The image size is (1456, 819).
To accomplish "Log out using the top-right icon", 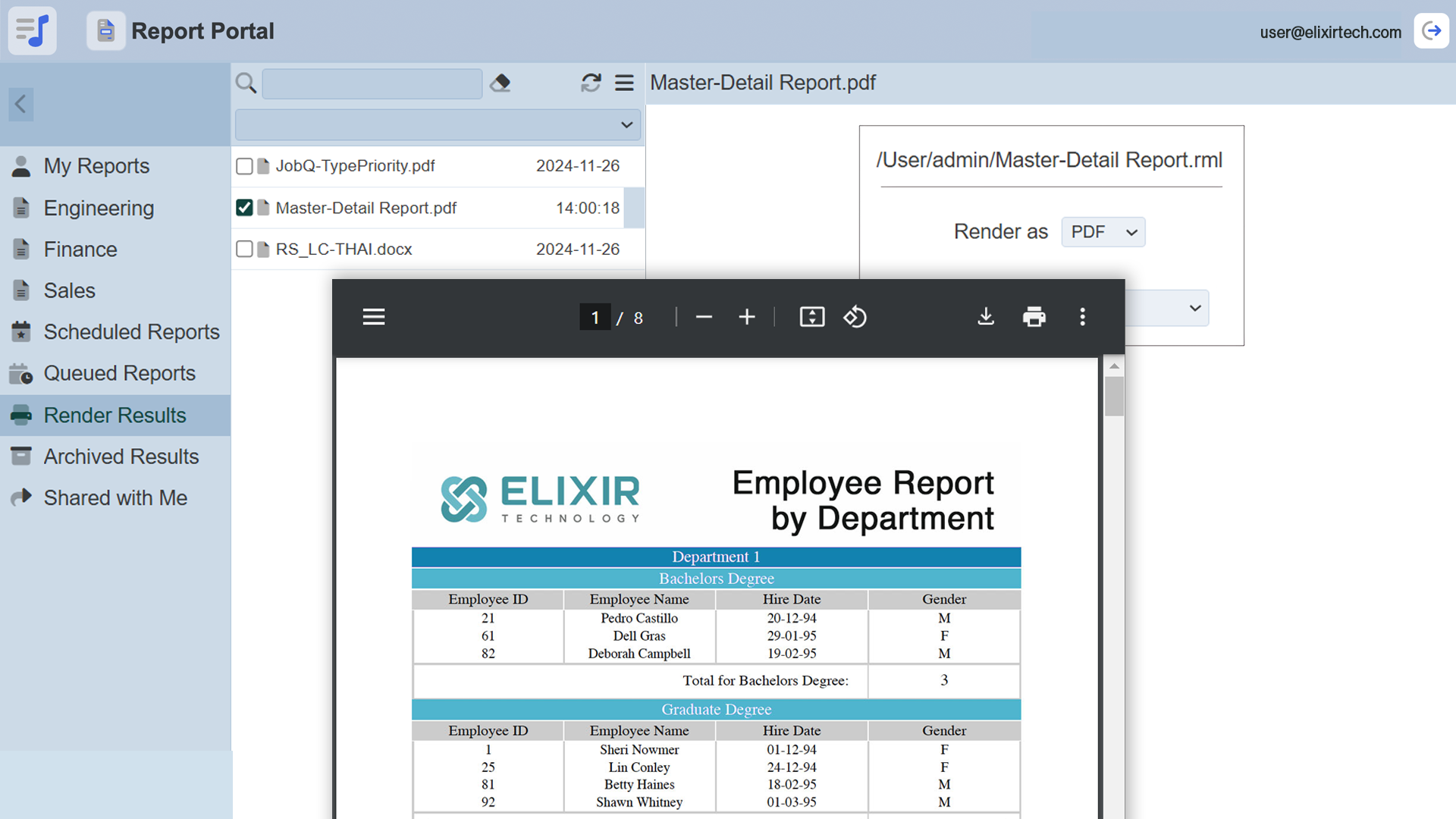I will pyautogui.click(x=1431, y=31).
